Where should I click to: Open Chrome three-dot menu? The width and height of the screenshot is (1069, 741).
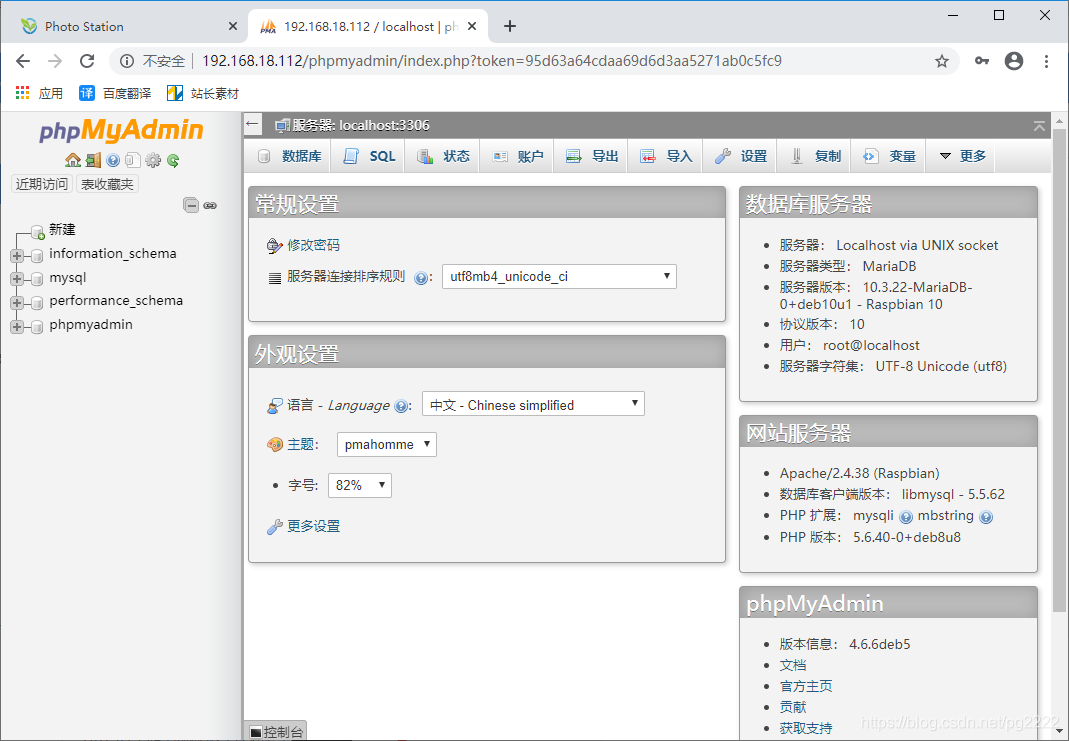tap(1047, 61)
